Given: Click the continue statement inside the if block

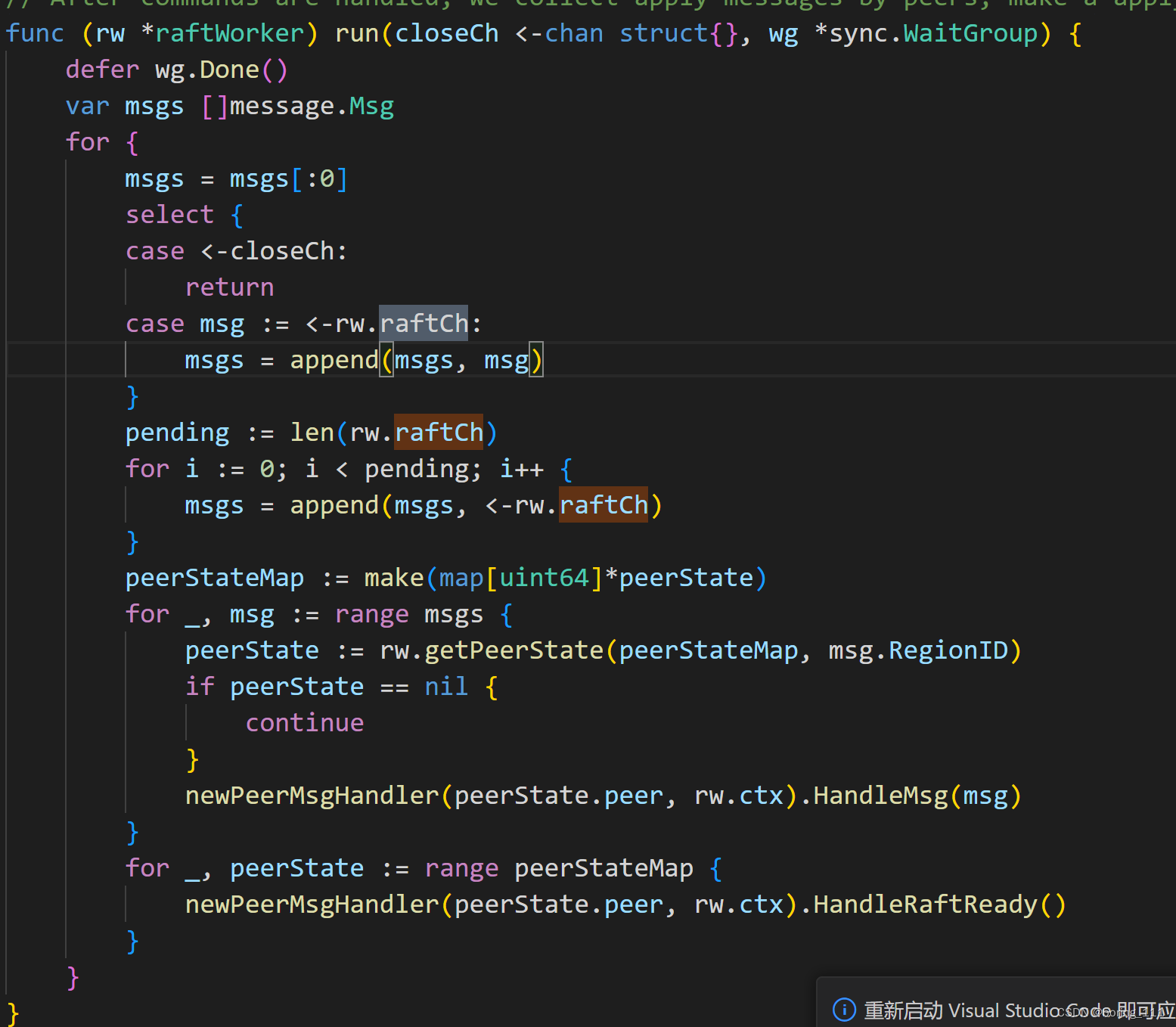Looking at the screenshot, I should pos(304,722).
